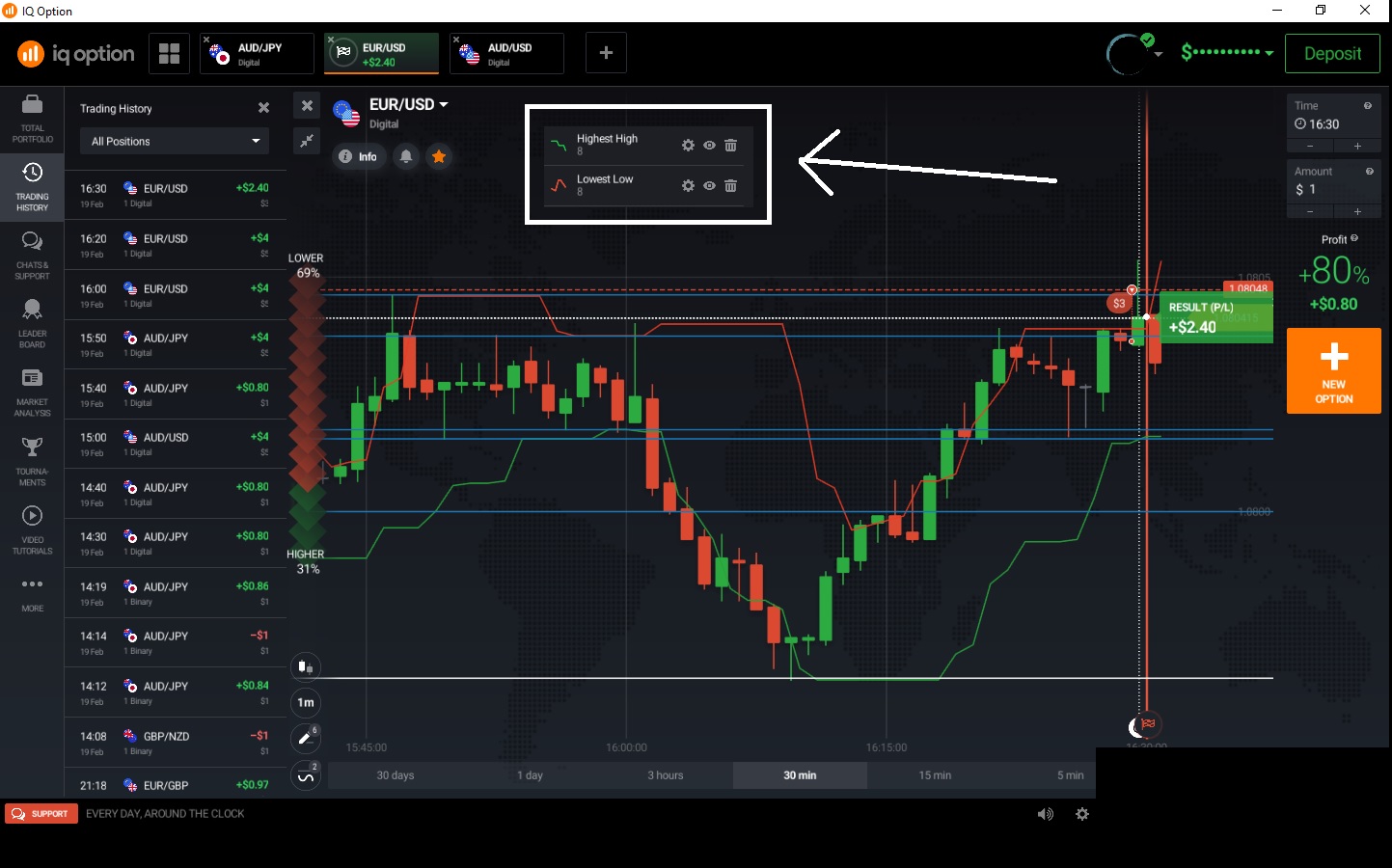Open the indicators icon on chart

(x=305, y=776)
